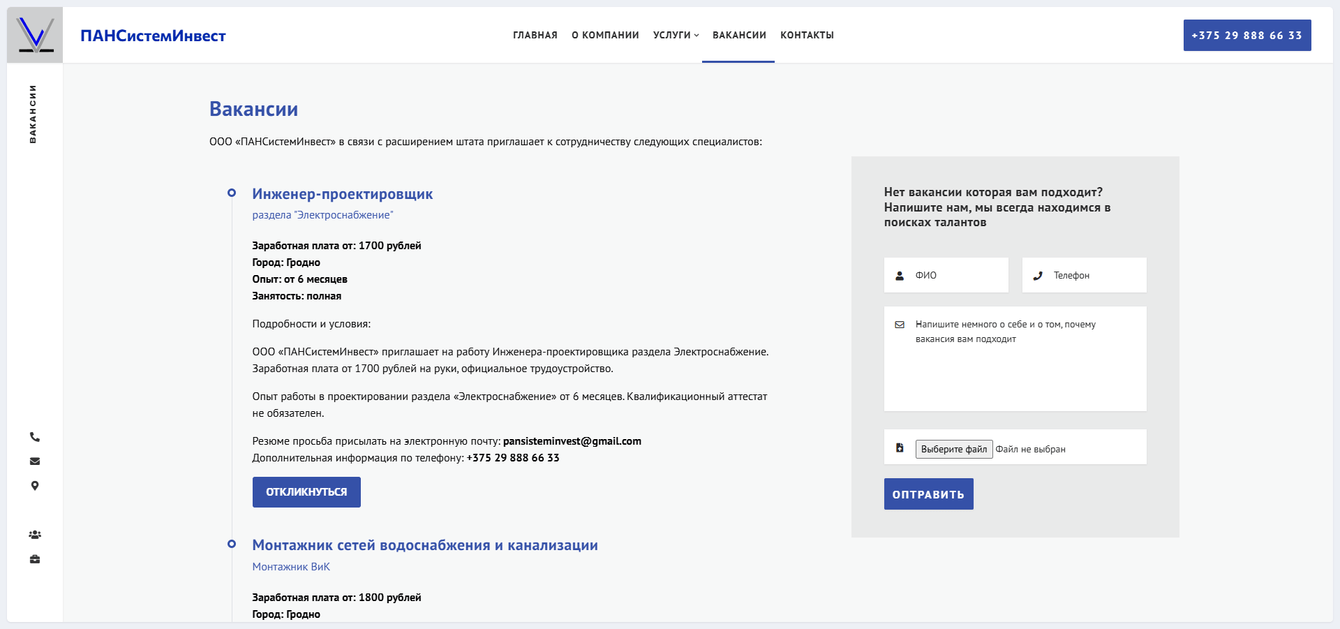This screenshot has width=1340, height=629.
Task: Click the phone icon in the left sidebar
Action: [35, 437]
